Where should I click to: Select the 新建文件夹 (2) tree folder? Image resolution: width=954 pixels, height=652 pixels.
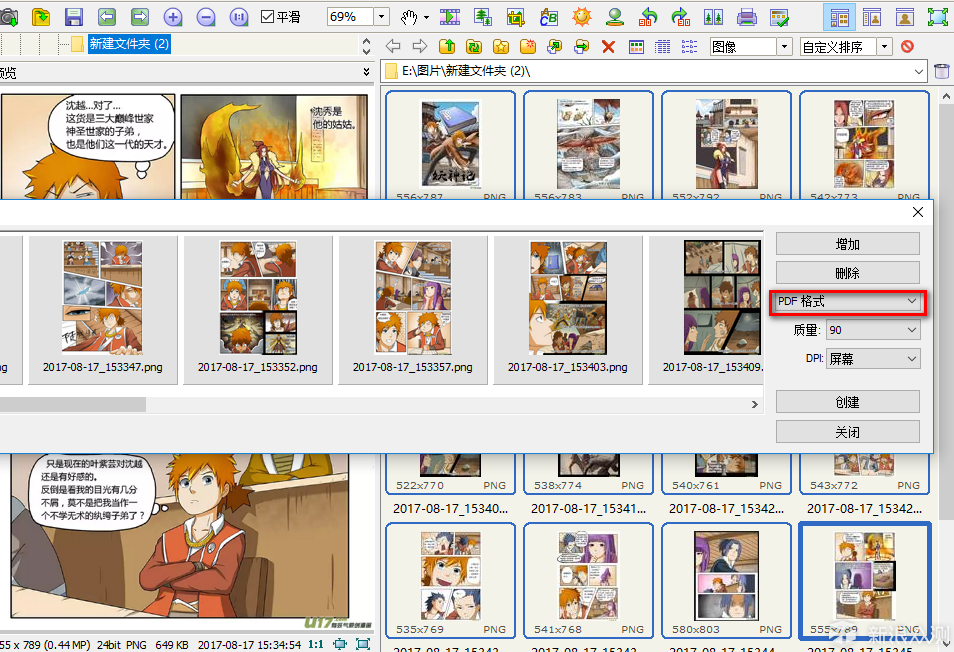point(129,44)
